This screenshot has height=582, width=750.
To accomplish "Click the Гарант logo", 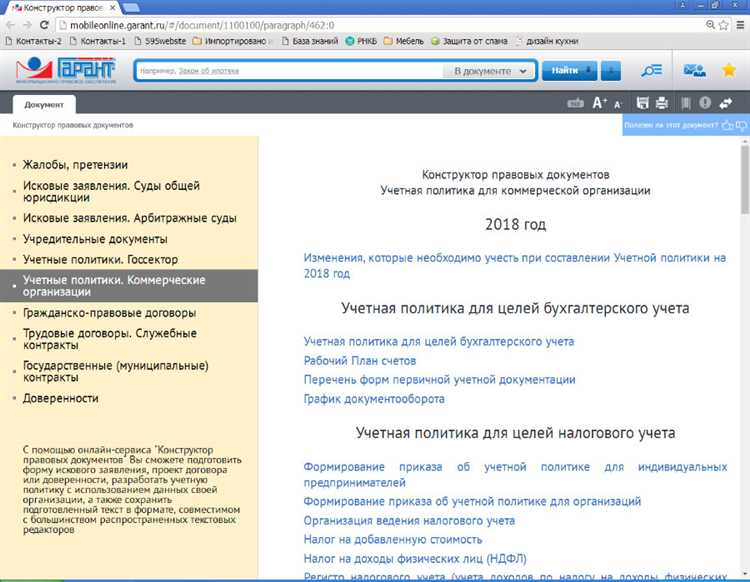I will click(66, 70).
